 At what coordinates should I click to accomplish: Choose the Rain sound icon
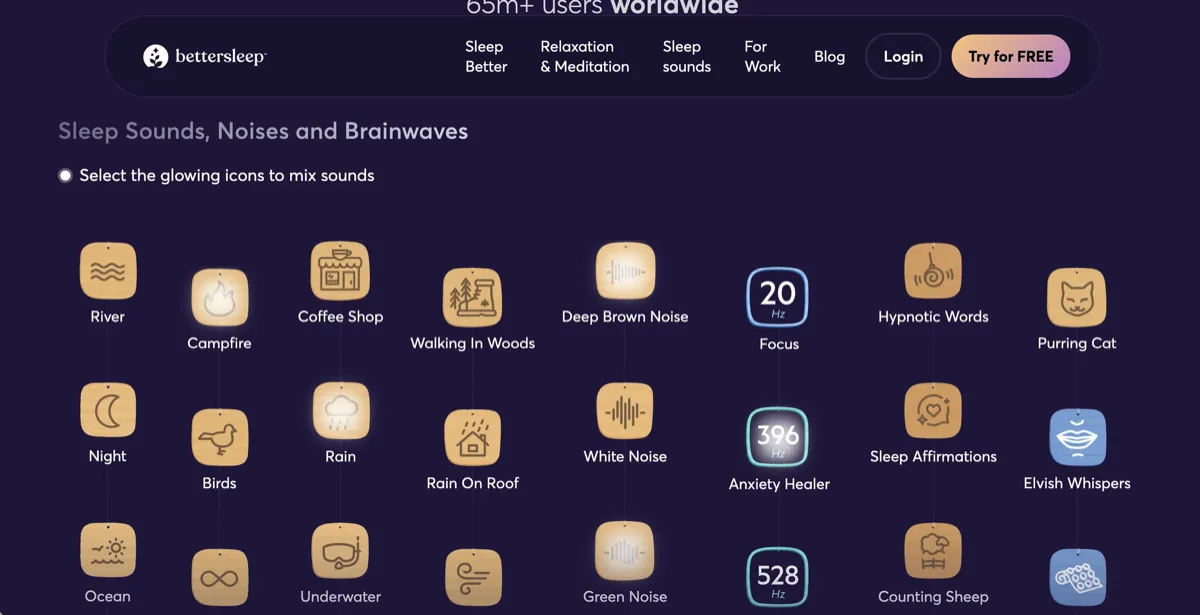coord(340,410)
